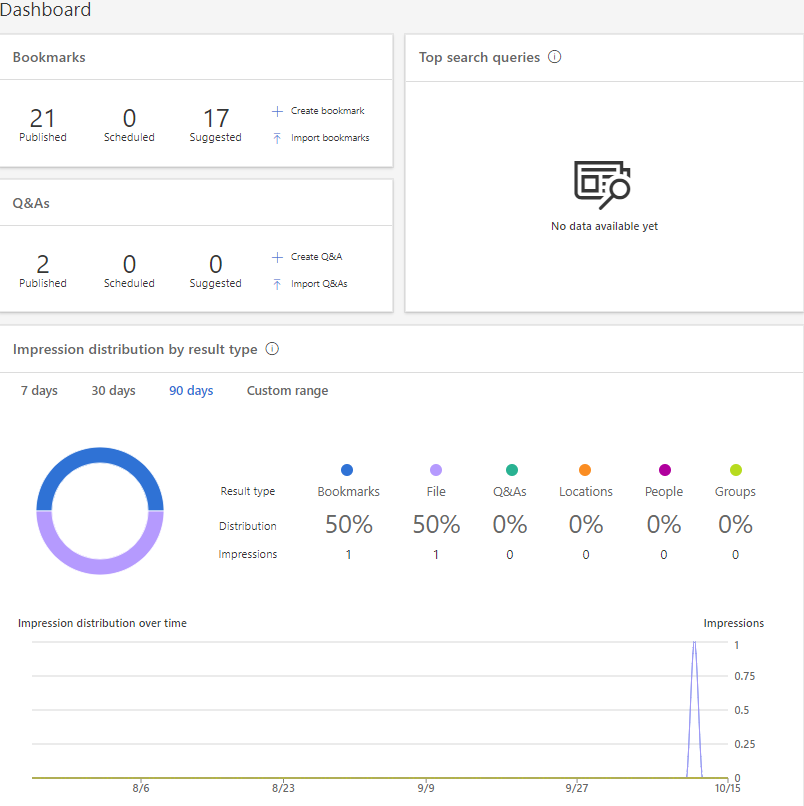Click the 8/6 date on the chart axis

140,788
